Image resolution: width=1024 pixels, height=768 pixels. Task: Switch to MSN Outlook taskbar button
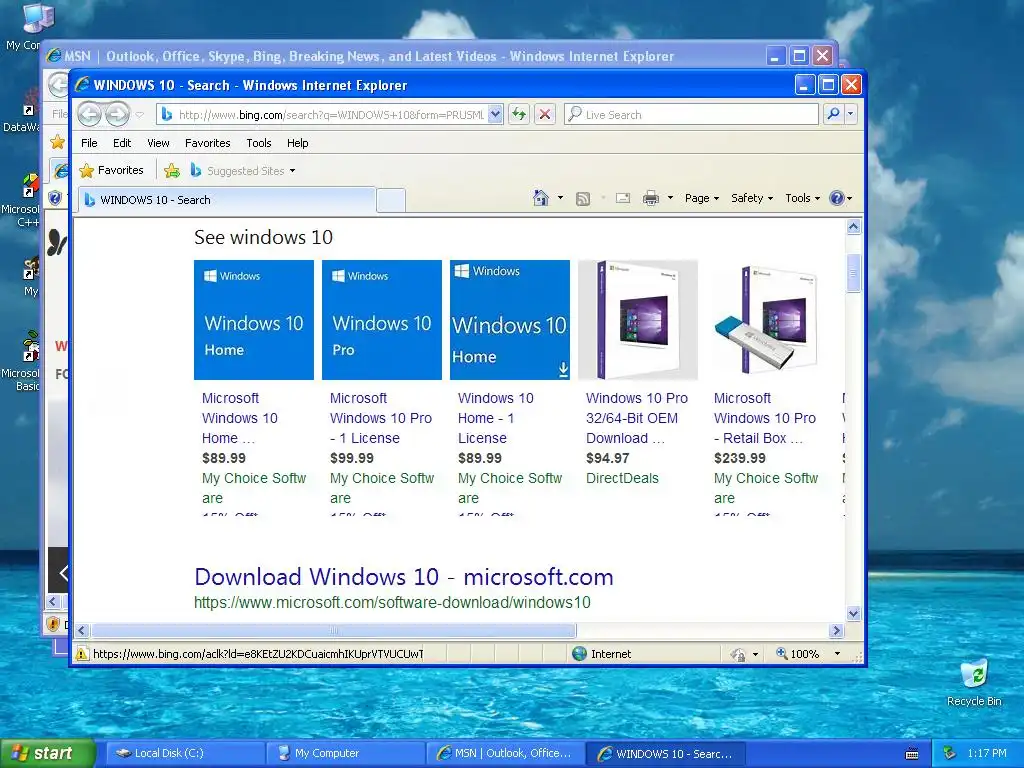click(x=506, y=754)
